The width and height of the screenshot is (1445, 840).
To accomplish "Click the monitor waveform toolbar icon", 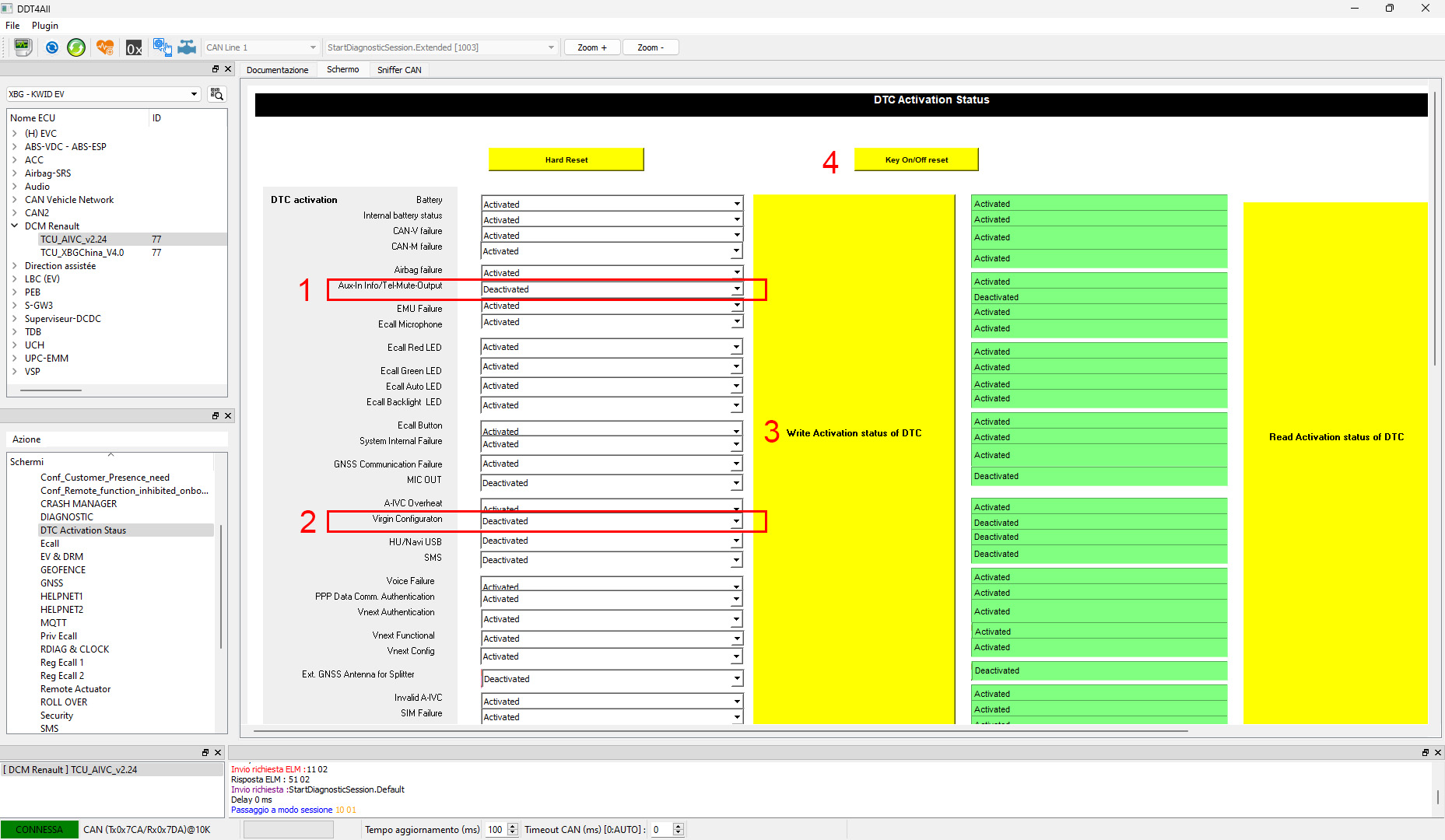I will point(23,47).
